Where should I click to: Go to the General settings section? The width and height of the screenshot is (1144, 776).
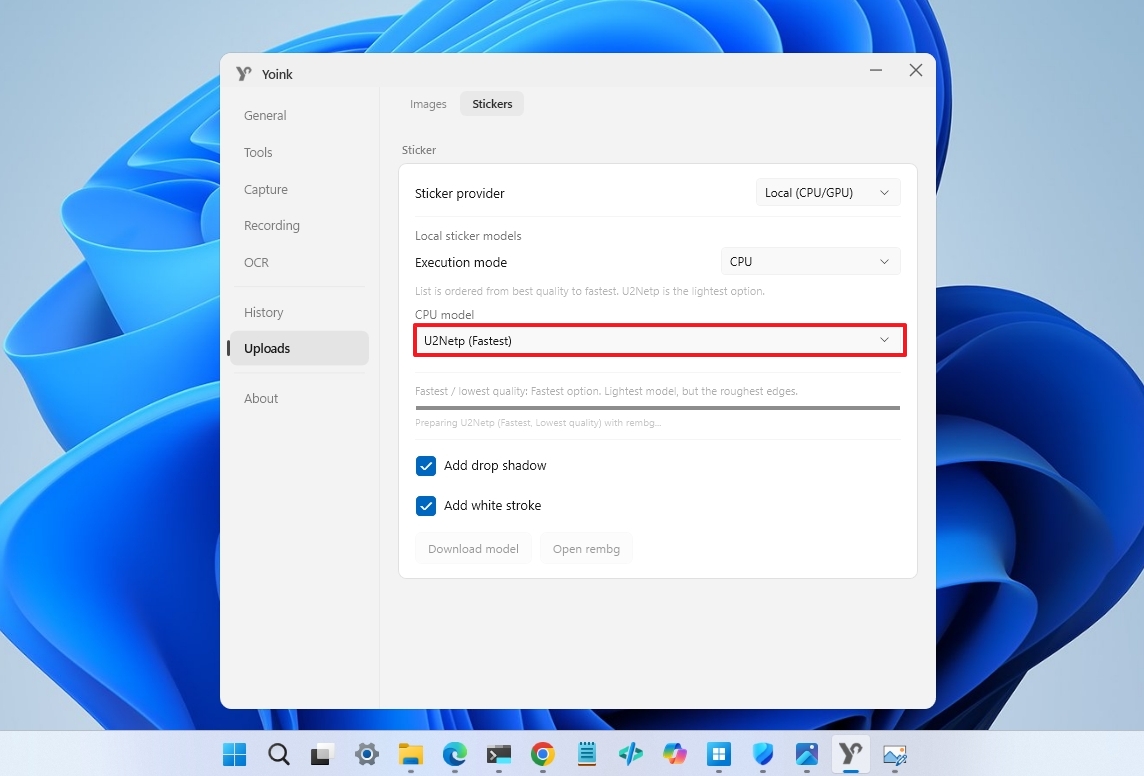coord(265,116)
